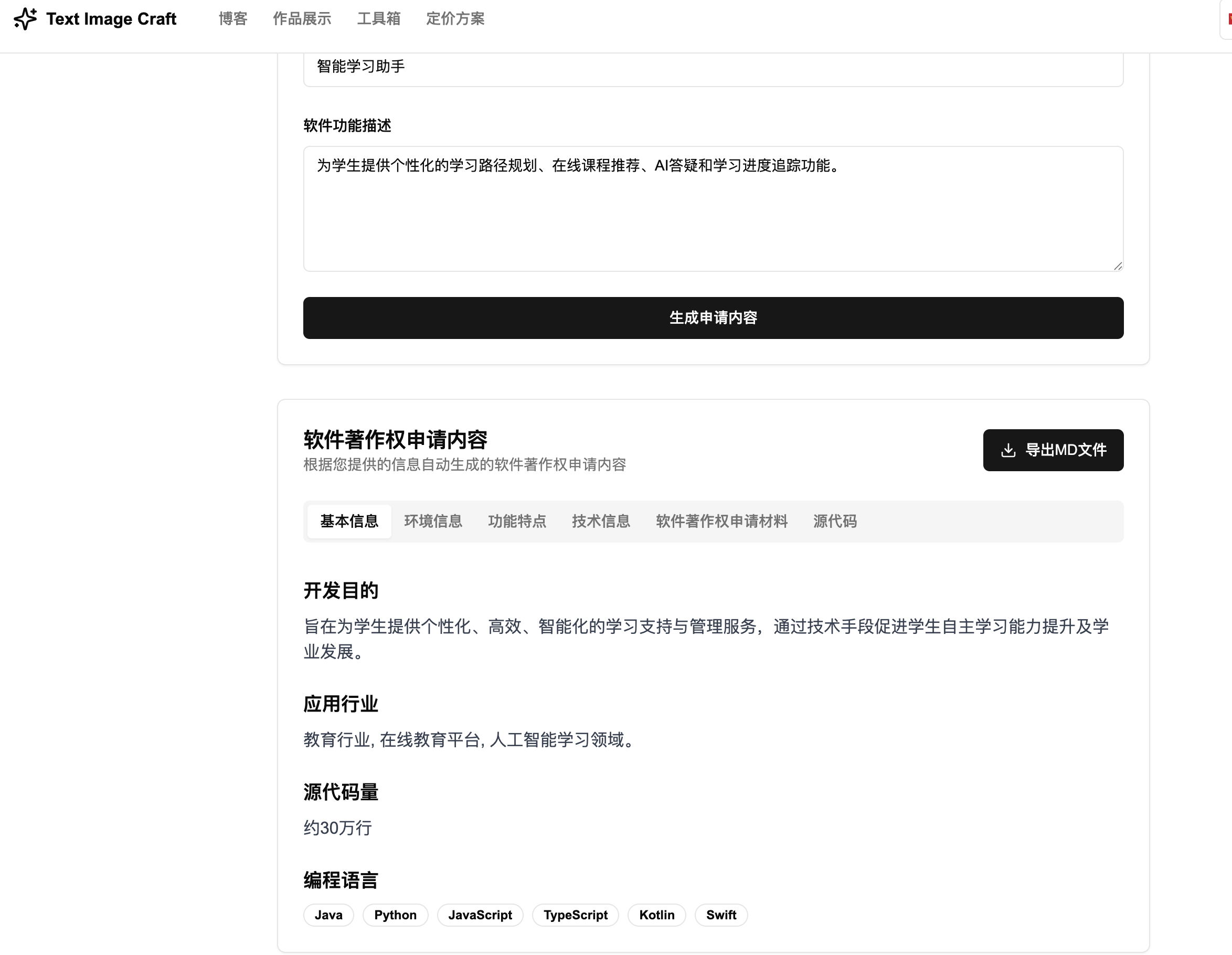Switch to the 环境信息 tab
This screenshot has width=1232, height=955.
click(x=433, y=521)
